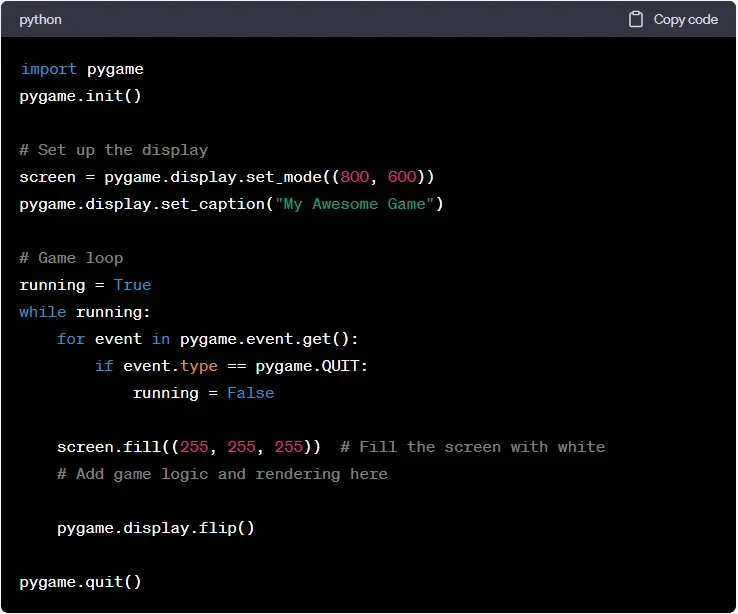Click 'pygame.QUIT' in the if statement
738x614 pixels.
click(307, 366)
